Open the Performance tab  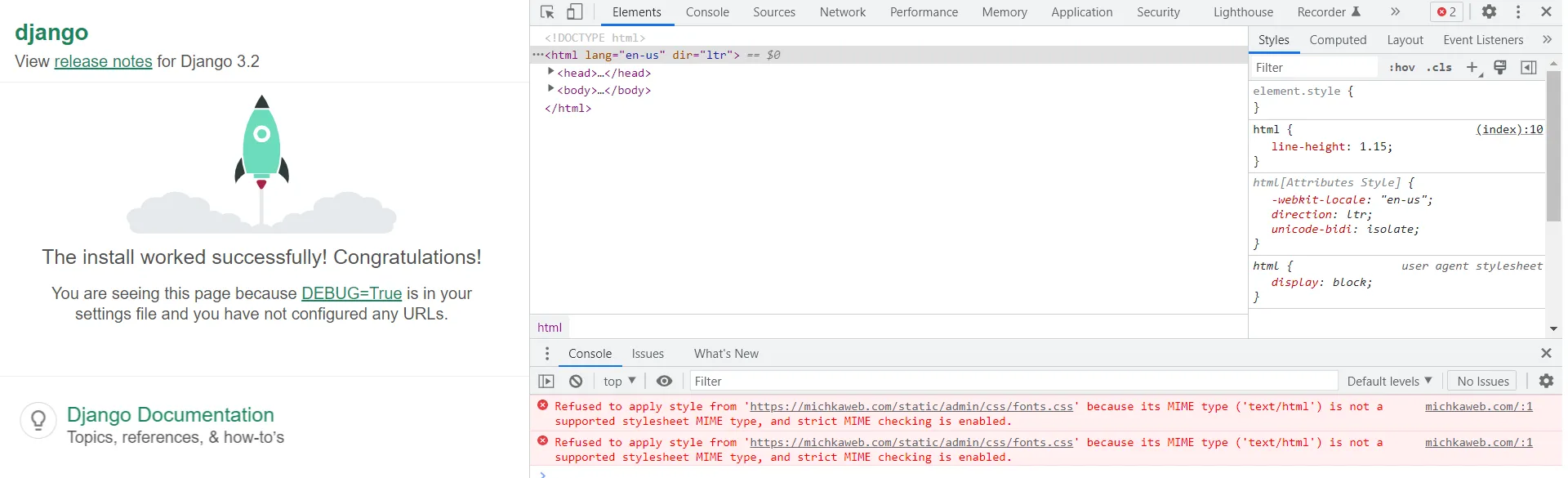(924, 12)
